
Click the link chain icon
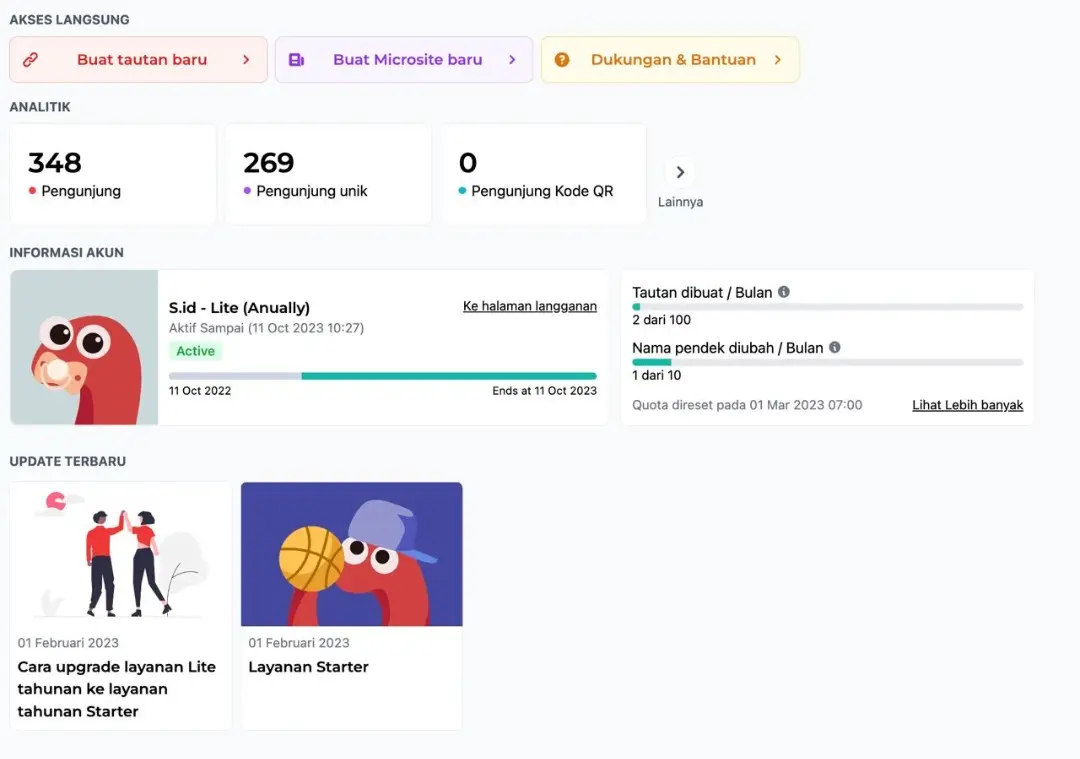[x=31, y=60]
